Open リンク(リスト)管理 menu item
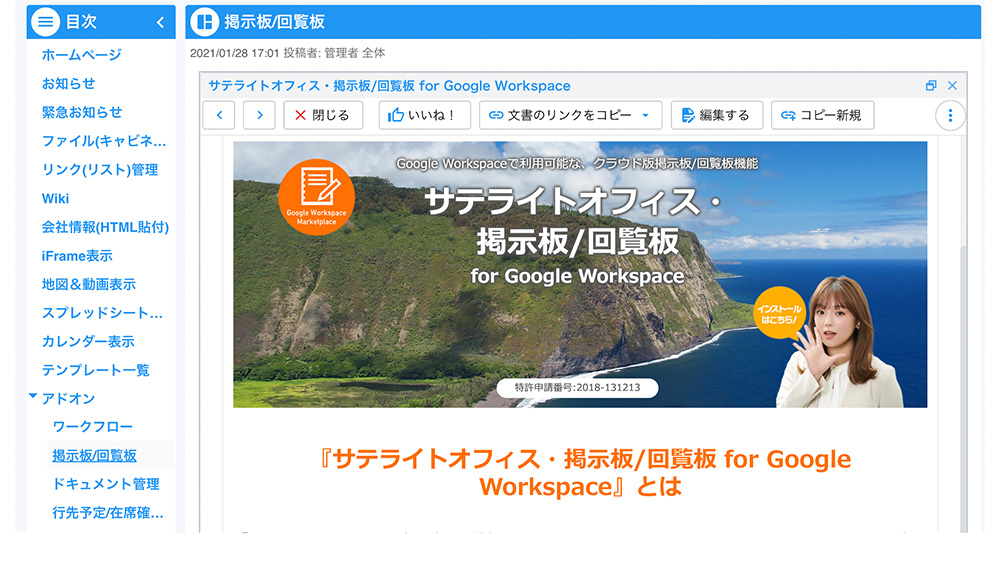Screen dimensions: 1000x567 [x=99, y=170]
